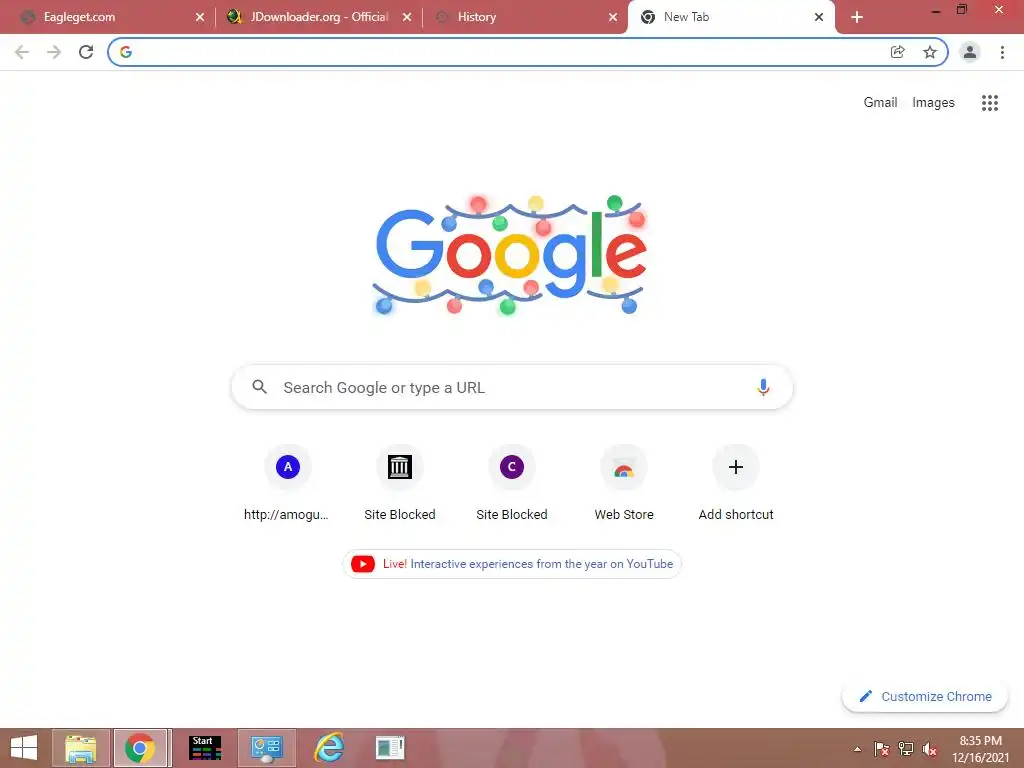Open the document app icon in taskbar

point(391,748)
